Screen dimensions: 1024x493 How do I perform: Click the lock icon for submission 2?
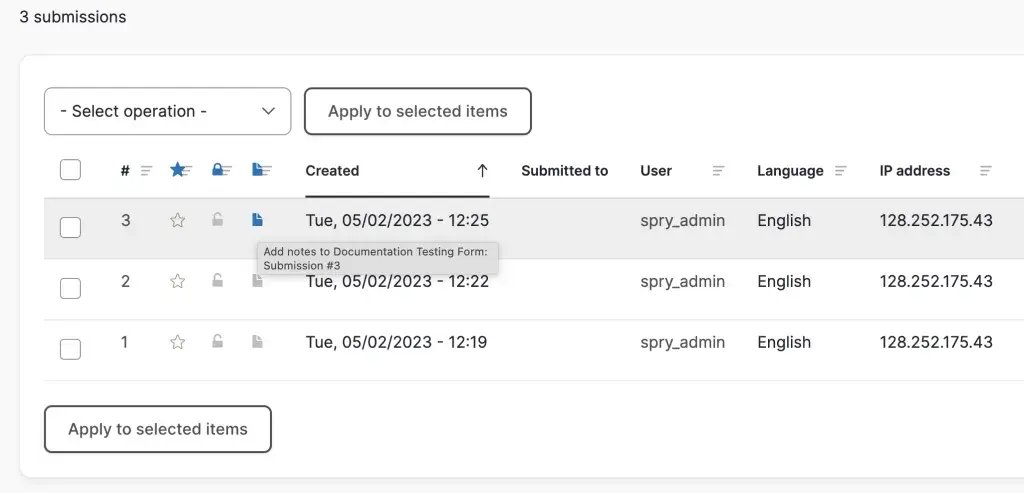pyautogui.click(x=218, y=281)
